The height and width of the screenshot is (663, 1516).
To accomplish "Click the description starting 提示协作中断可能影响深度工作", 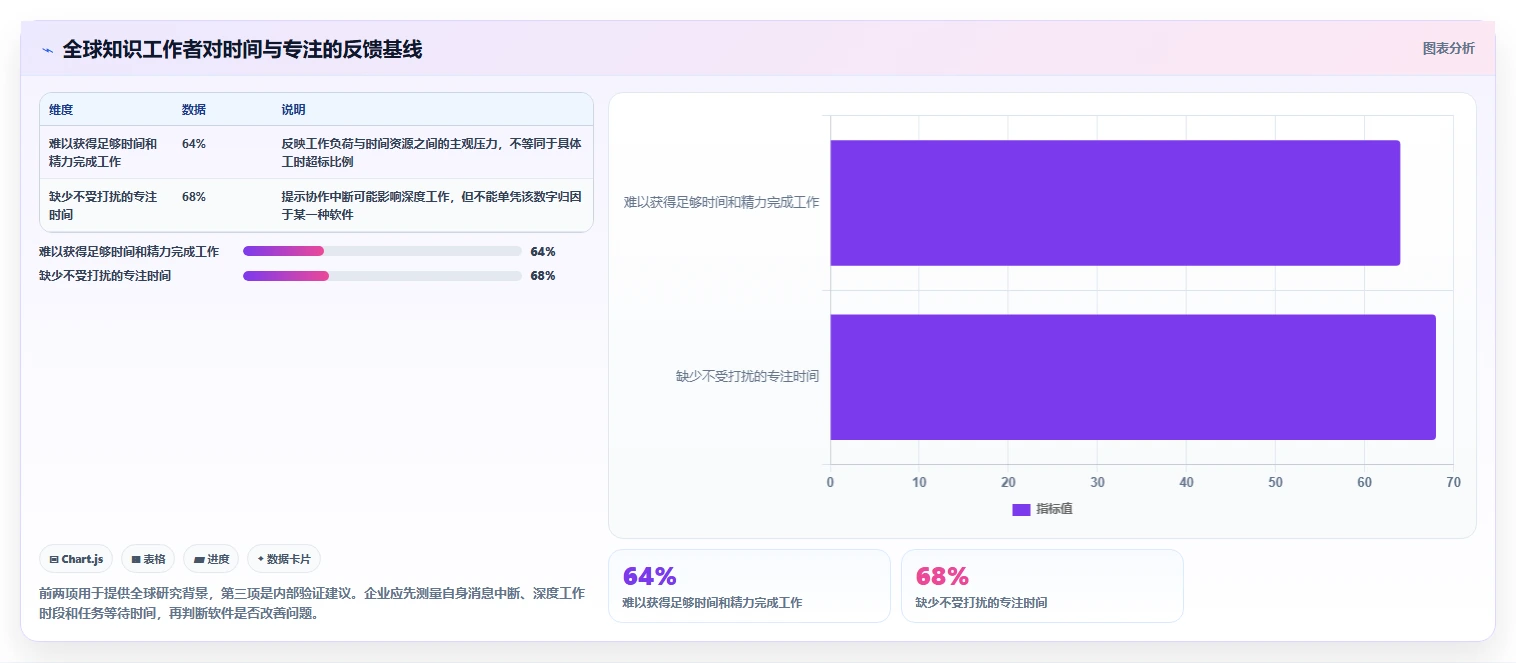I will [431, 205].
